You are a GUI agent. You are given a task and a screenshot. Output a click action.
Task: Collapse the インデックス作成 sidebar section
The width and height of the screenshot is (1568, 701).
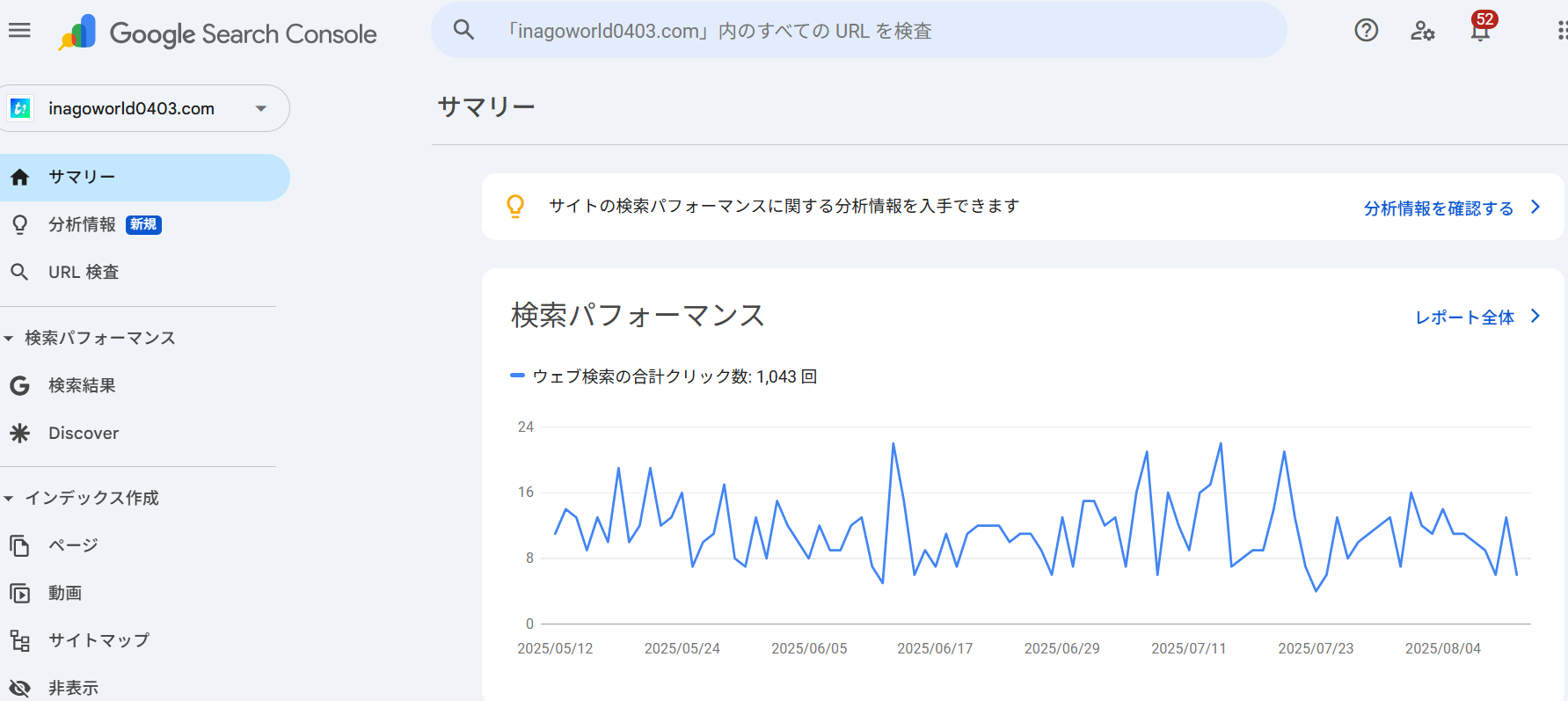(x=9, y=498)
